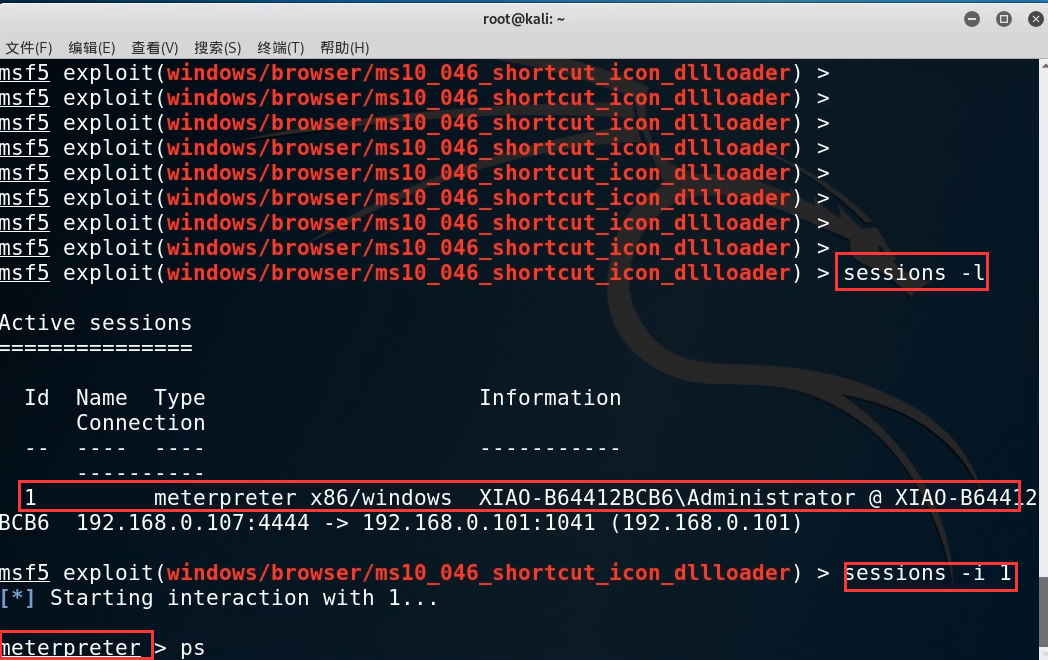Screen dimensions: 1048x660
Task: Click the 'sessions -i 1' command text
Action: click(x=928, y=573)
